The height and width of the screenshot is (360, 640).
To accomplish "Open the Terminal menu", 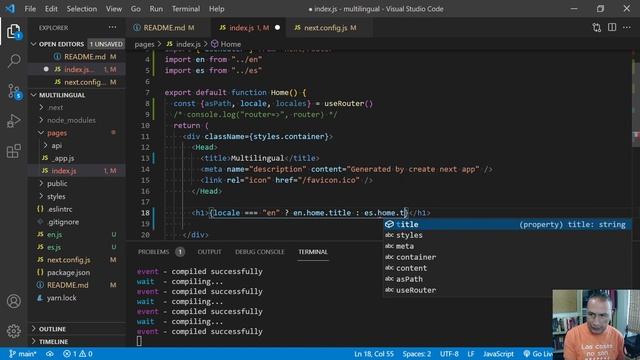I will click(x=186, y=9).
